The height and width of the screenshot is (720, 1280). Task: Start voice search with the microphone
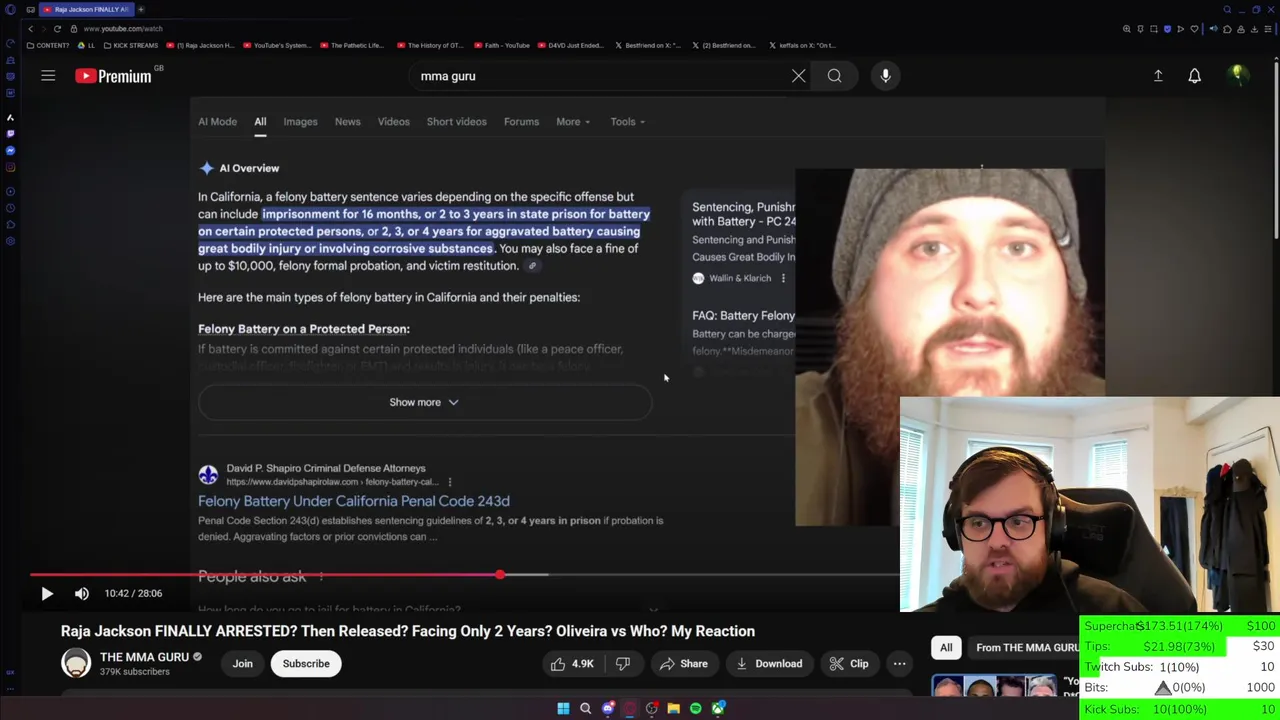pyautogui.click(x=885, y=76)
